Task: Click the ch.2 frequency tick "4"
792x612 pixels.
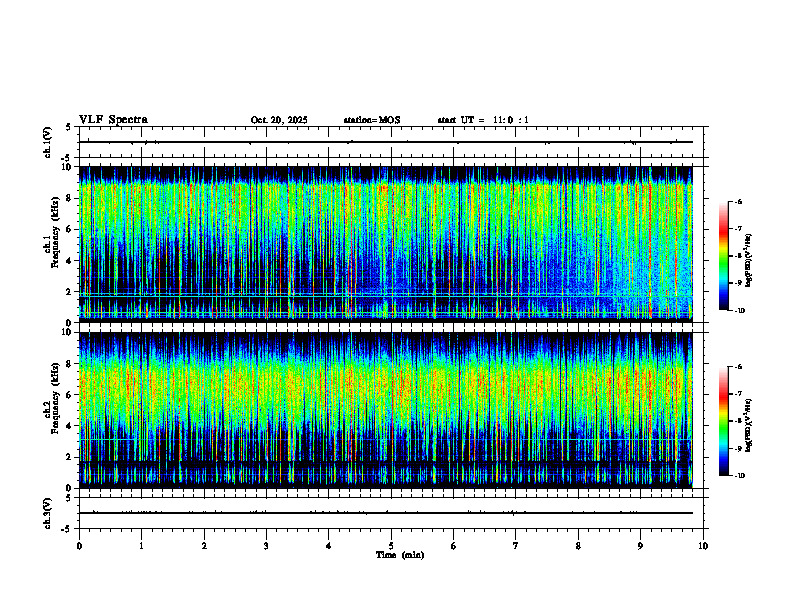Action: tap(70, 426)
